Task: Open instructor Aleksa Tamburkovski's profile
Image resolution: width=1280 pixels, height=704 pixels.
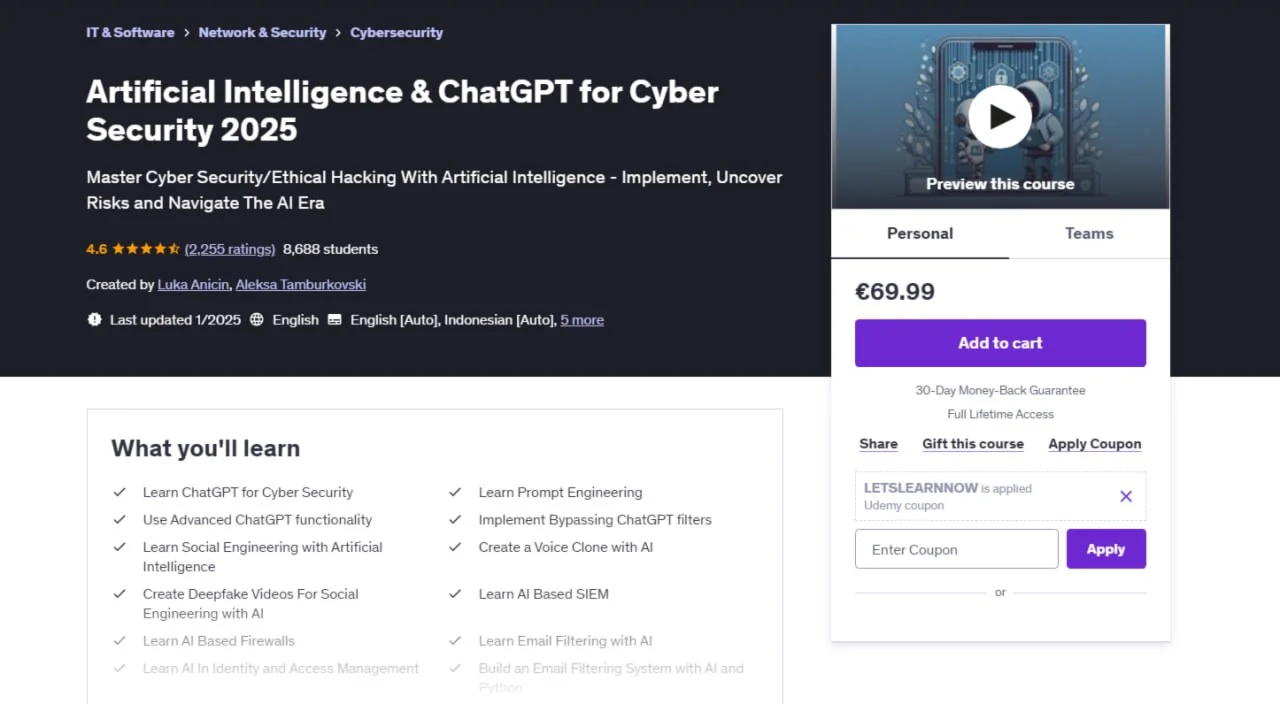Action: point(300,285)
